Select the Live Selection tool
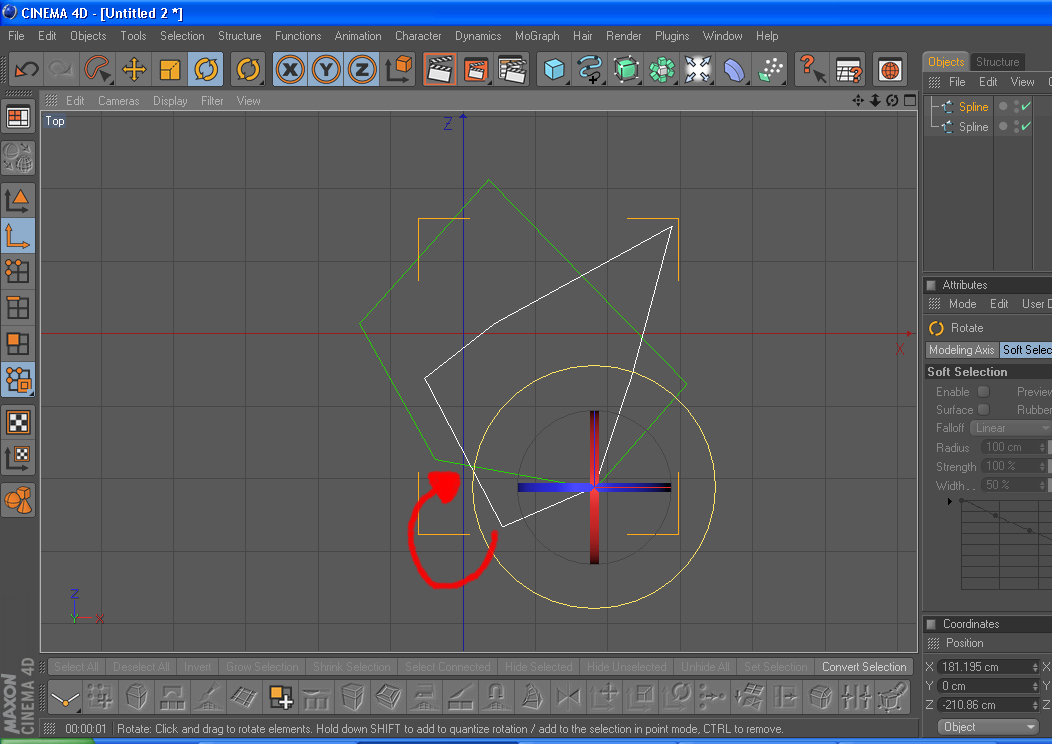This screenshot has height=744, width=1052. pyautogui.click(x=98, y=69)
